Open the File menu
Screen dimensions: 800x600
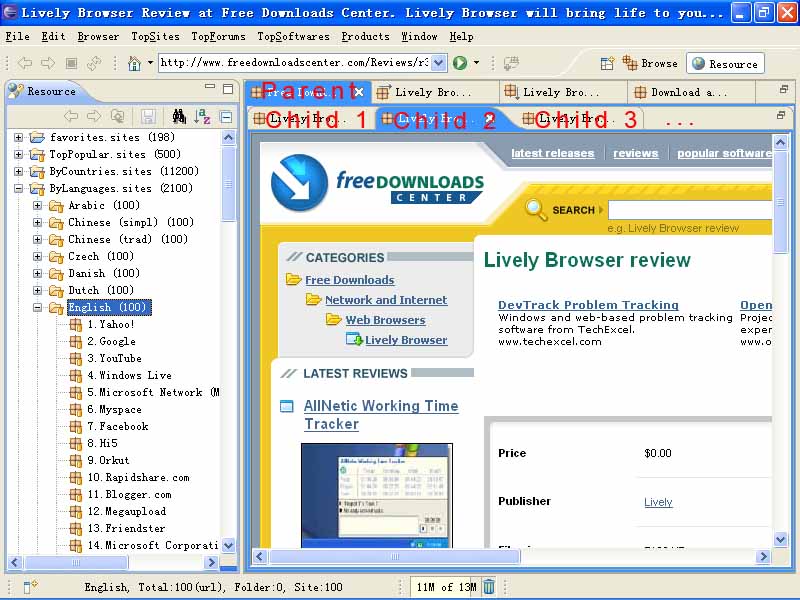17,36
